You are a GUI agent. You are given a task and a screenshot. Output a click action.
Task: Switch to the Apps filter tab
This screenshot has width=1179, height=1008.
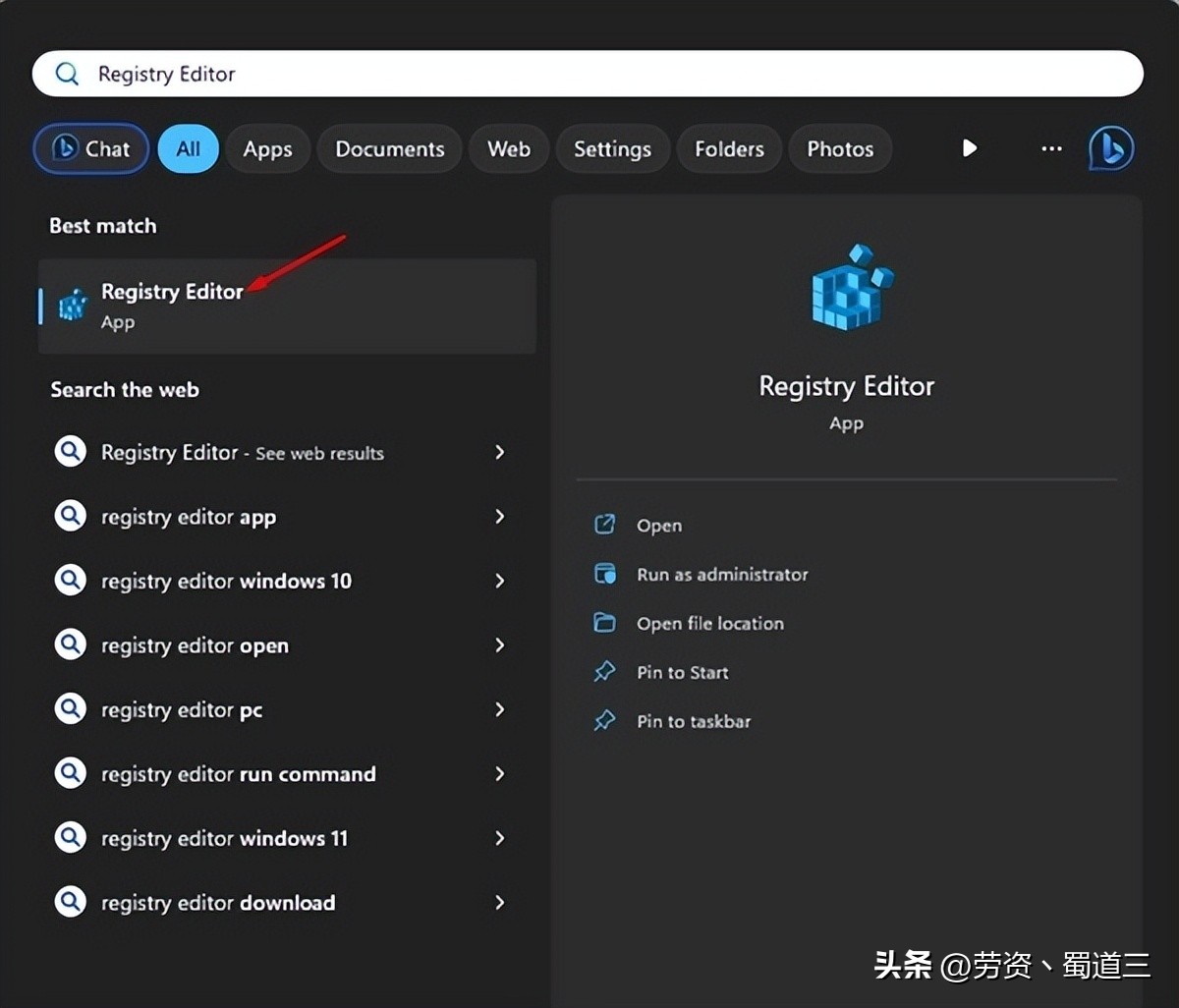pos(267,148)
